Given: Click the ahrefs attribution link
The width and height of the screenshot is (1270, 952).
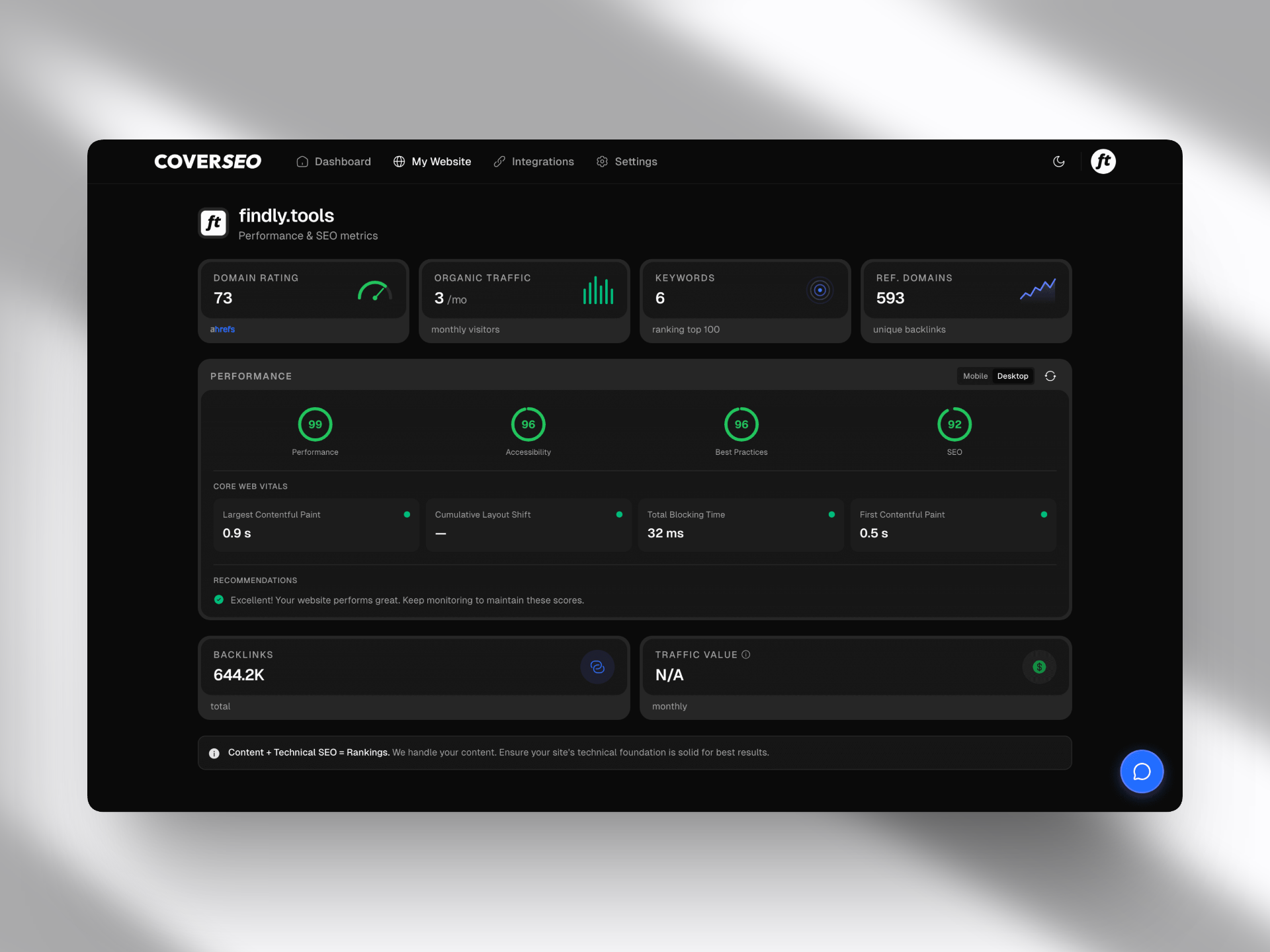Looking at the screenshot, I should 222,329.
